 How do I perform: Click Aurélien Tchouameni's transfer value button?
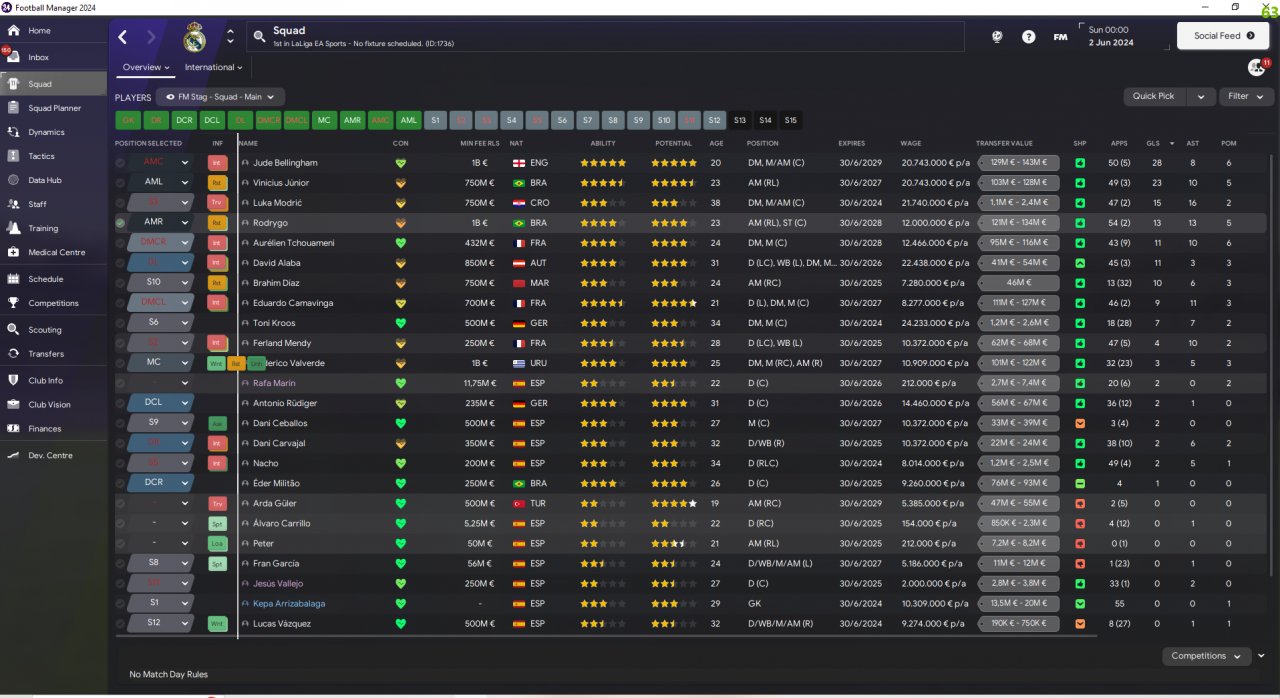click(1019, 243)
